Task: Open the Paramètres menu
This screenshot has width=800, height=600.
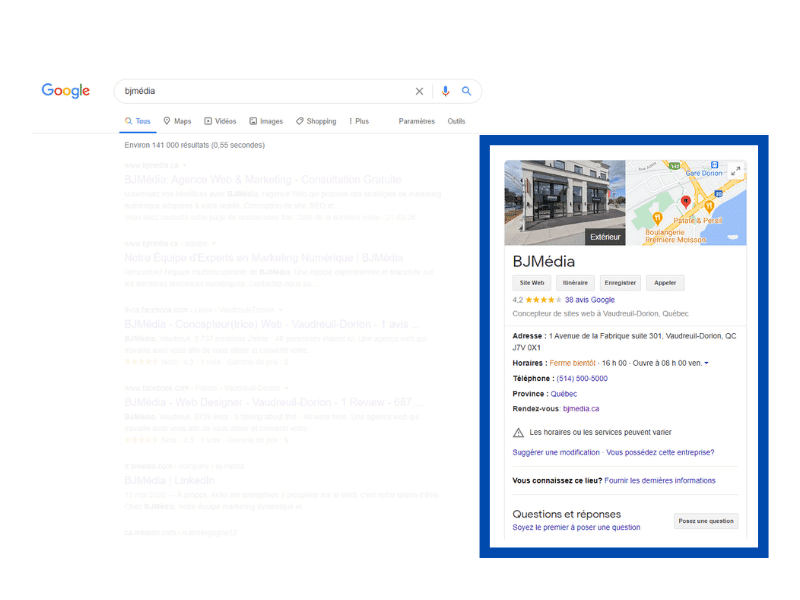Action: (417, 121)
